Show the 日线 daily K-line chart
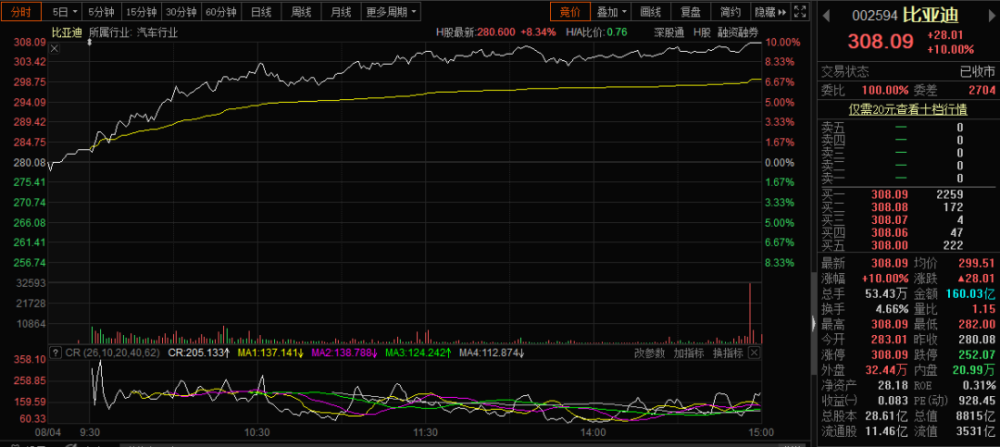1000x447 pixels. click(x=261, y=11)
